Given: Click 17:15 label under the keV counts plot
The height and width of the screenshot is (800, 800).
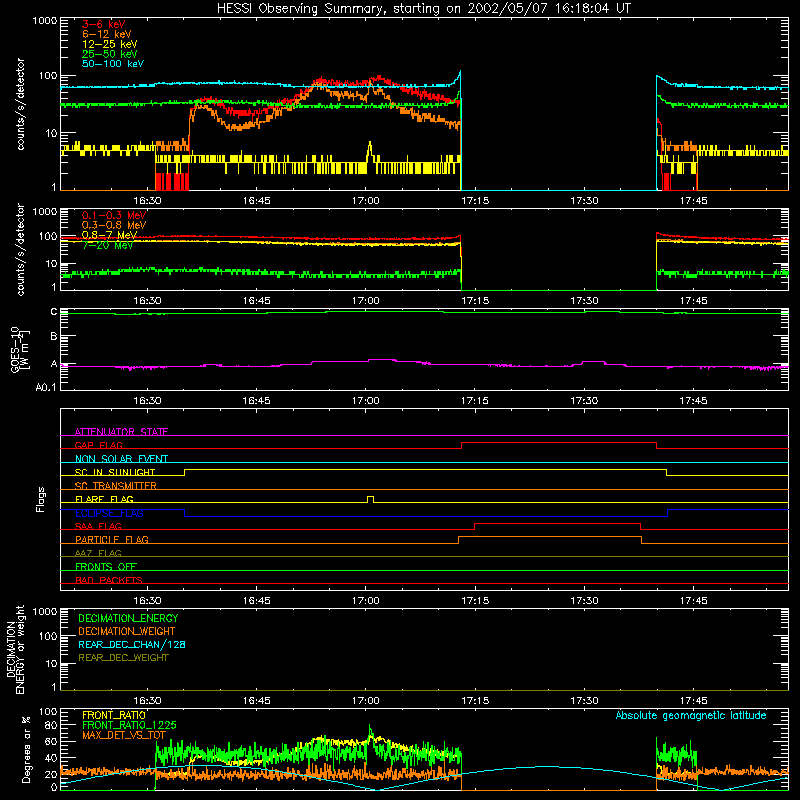Looking at the screenshot, I should pos(475,201).
